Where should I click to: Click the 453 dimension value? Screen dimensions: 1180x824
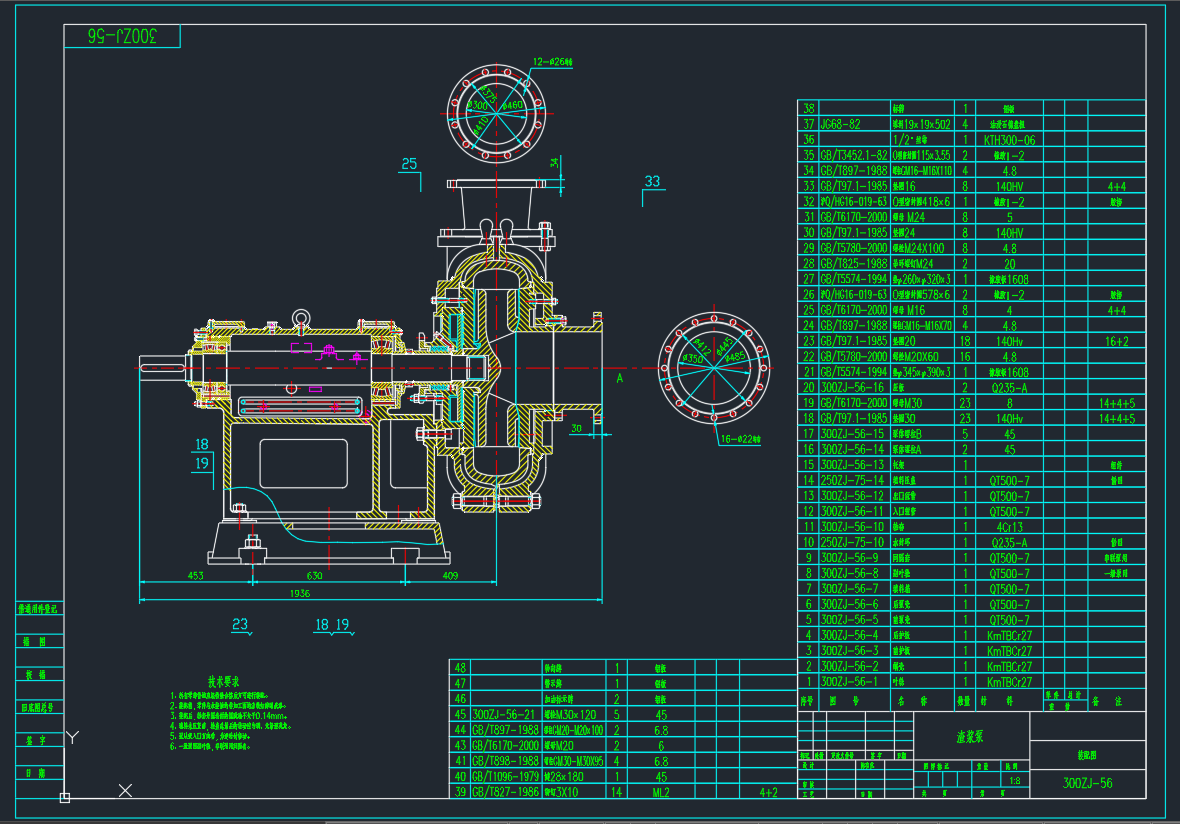[x=194, y=575]
